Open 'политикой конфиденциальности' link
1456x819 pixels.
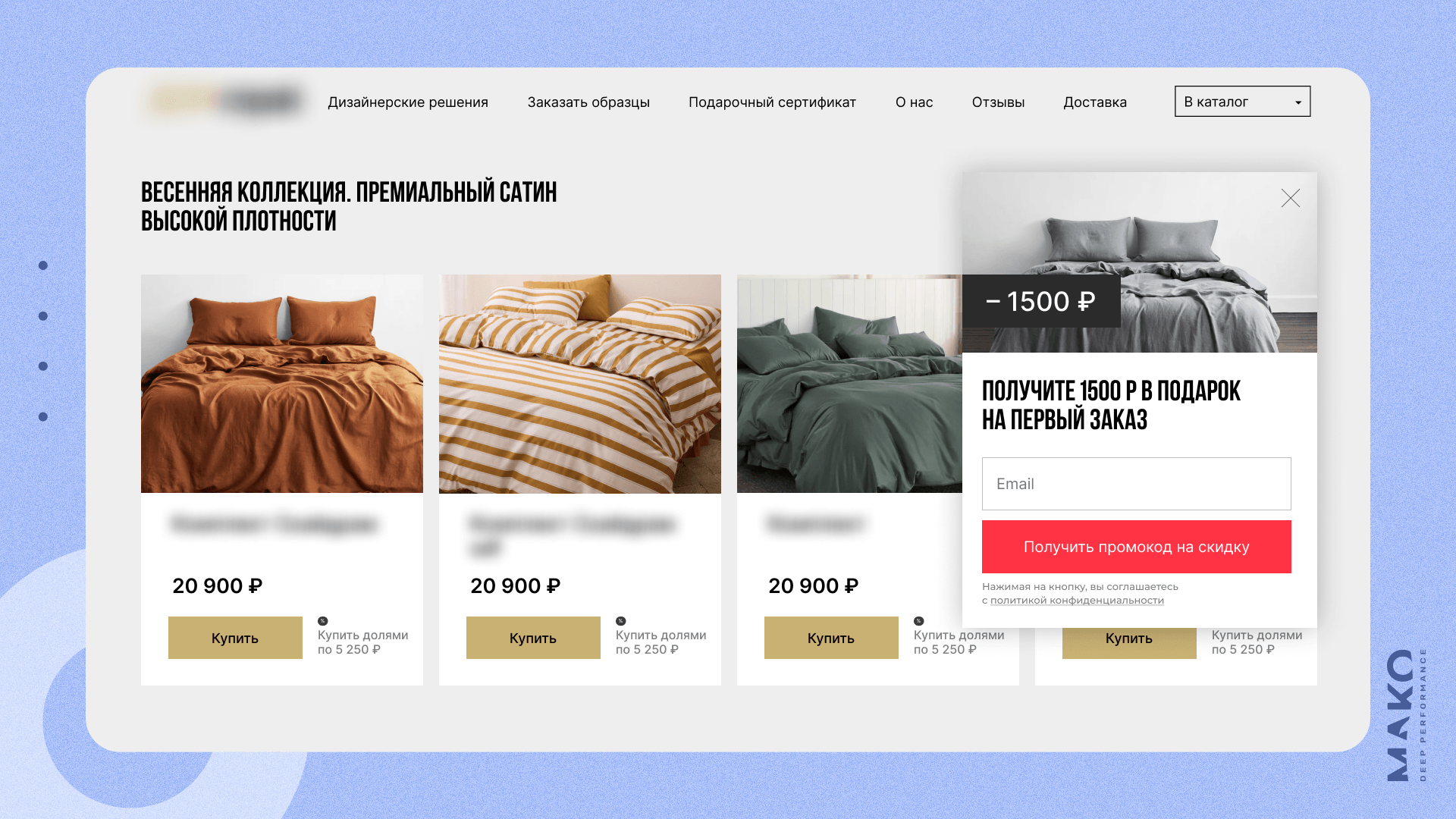(x=1077, y=601)
